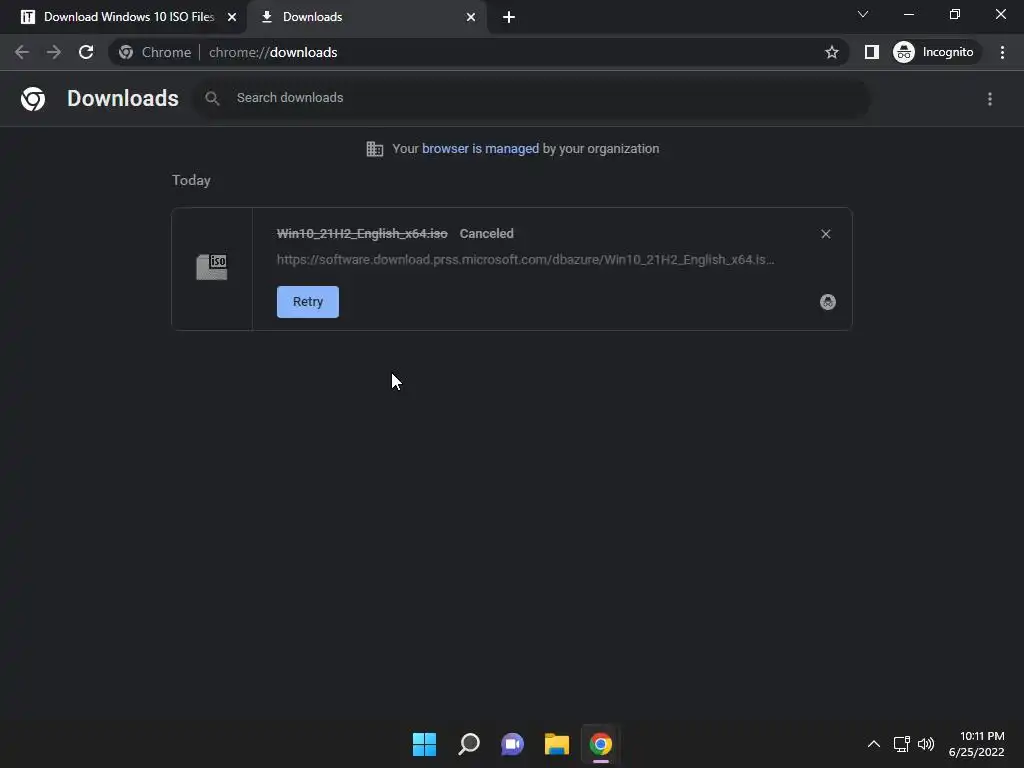Click the Canceled status label
1024x768 pixels.
point(487,234)
